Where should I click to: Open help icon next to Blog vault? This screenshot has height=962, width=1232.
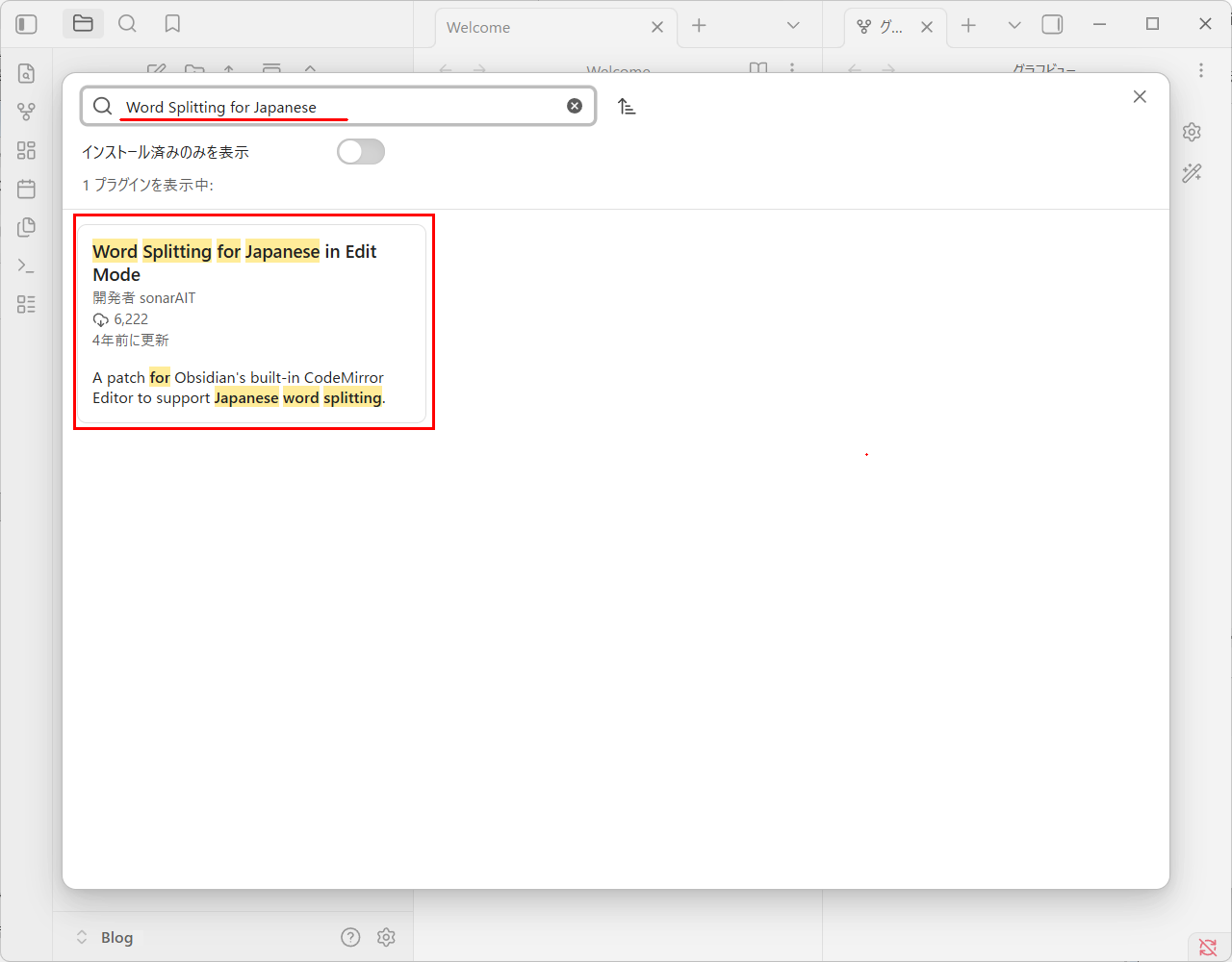350,937
